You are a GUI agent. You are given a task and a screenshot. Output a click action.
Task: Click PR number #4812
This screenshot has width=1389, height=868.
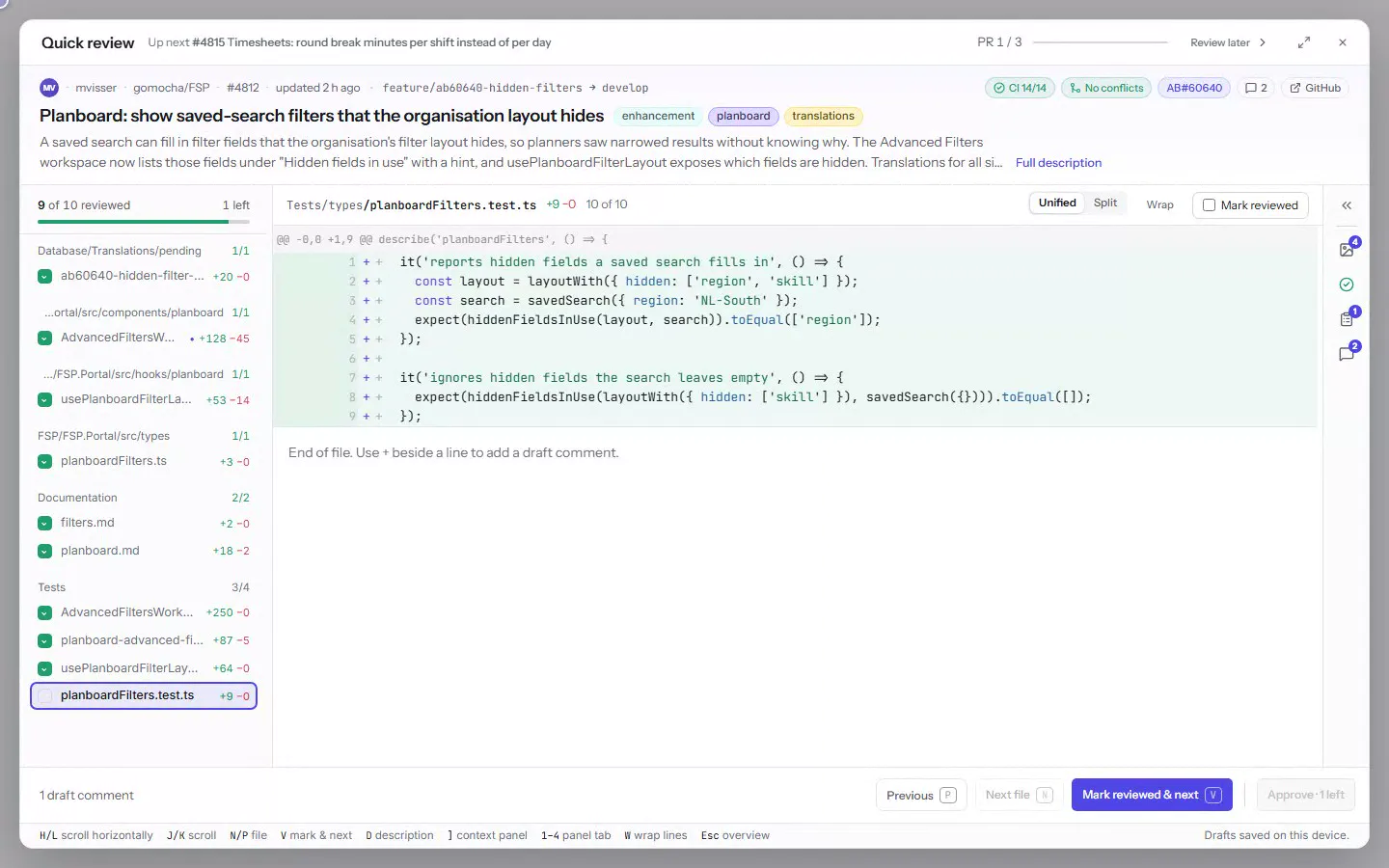(x=243, y=88)
